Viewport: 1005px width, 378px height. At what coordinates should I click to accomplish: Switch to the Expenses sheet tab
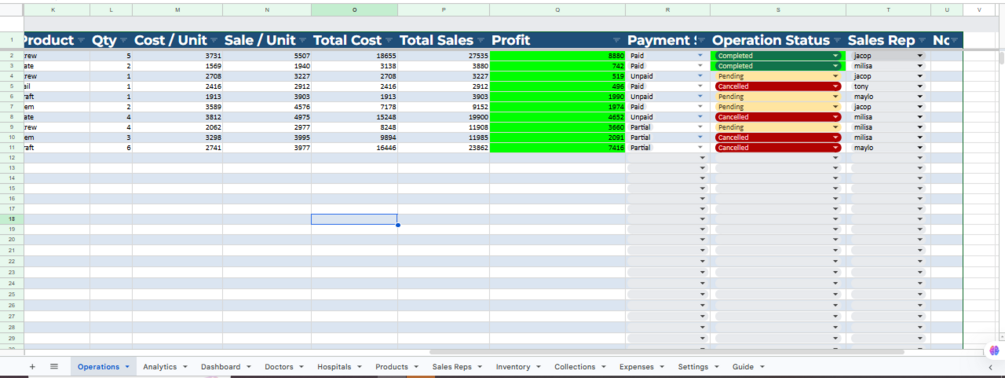click(x=636, y=367)
